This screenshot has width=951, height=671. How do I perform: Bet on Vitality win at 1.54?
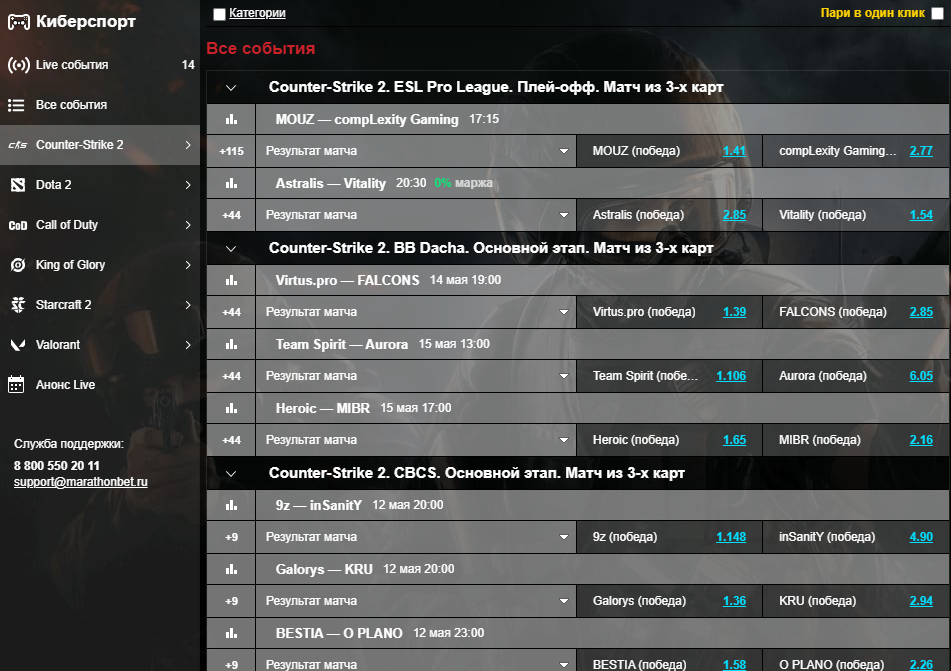point(921,215)
